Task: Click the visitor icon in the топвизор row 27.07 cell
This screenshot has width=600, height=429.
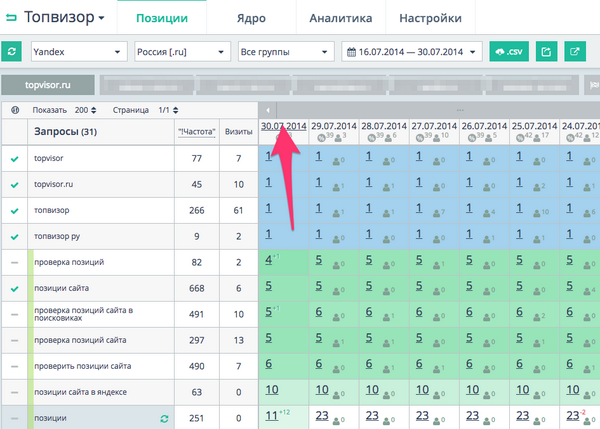Action: coord(436,213)
